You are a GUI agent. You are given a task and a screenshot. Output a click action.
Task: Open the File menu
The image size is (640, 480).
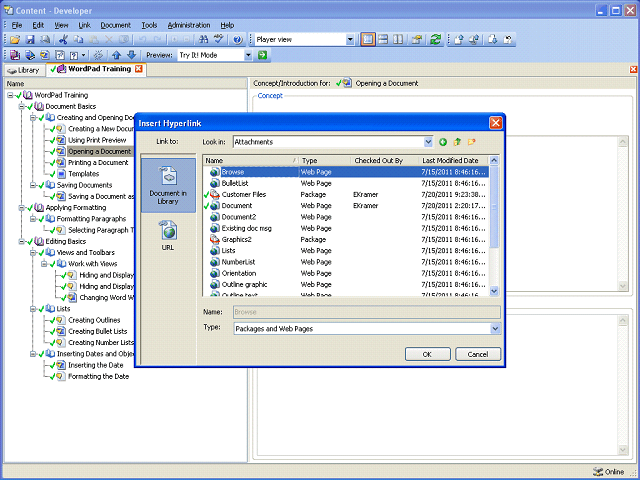(17, 25)
